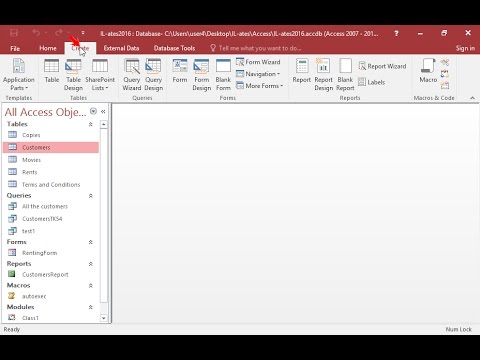Open the Application Parts gallery
The width and height of the screenshot is (480, 360).
(x=19, y=75)
